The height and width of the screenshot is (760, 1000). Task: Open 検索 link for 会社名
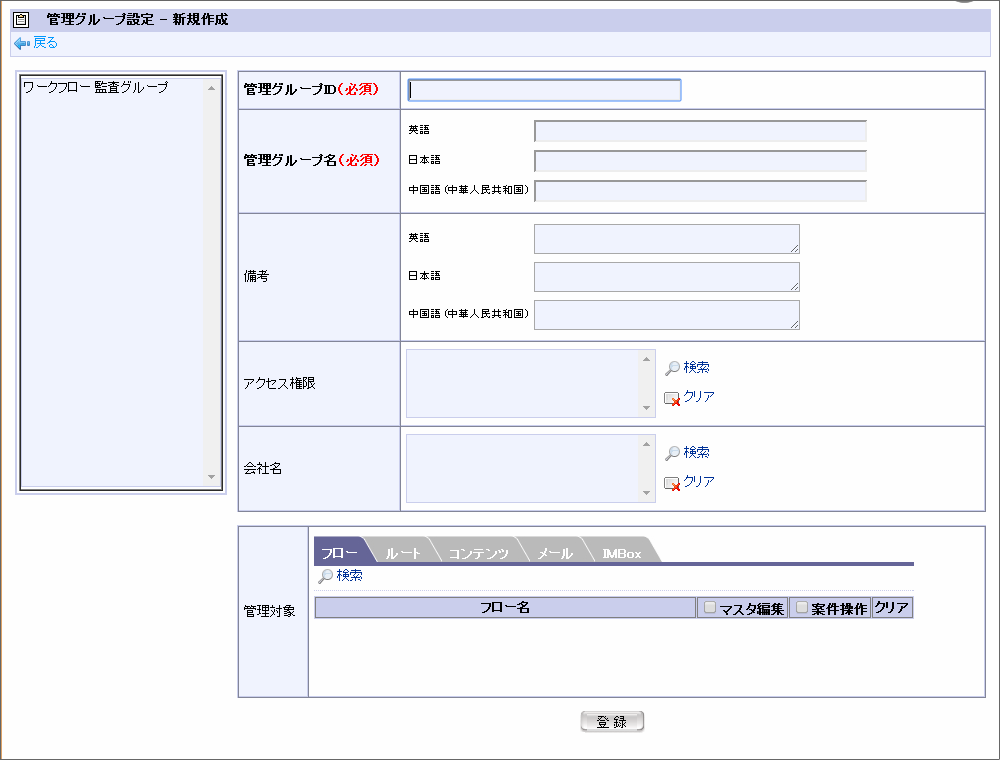(x=696, y=452)
